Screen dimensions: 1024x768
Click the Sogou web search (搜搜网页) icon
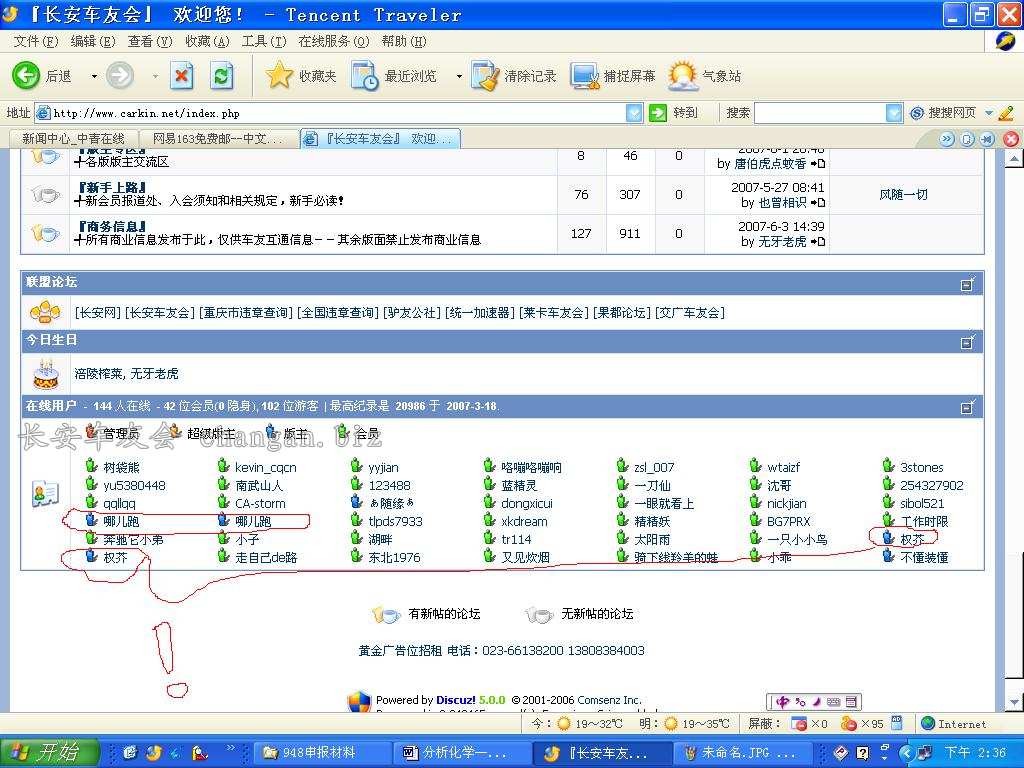[x=917, y=113]
